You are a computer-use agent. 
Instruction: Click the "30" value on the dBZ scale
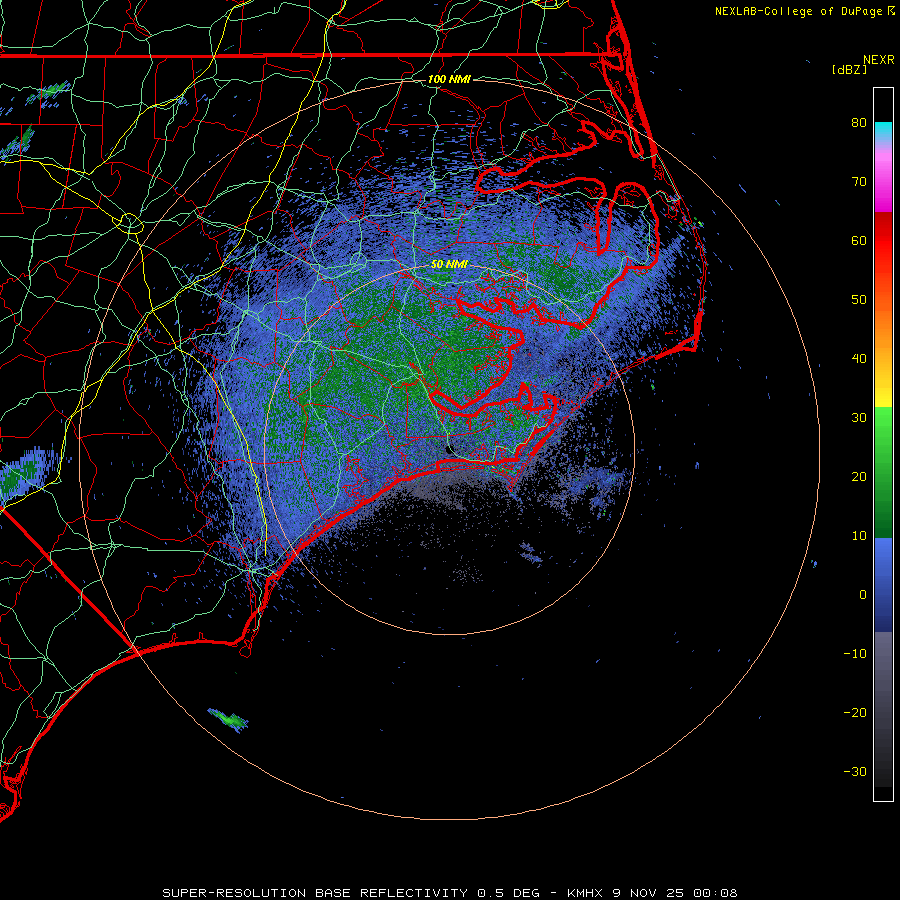(859, 418)
